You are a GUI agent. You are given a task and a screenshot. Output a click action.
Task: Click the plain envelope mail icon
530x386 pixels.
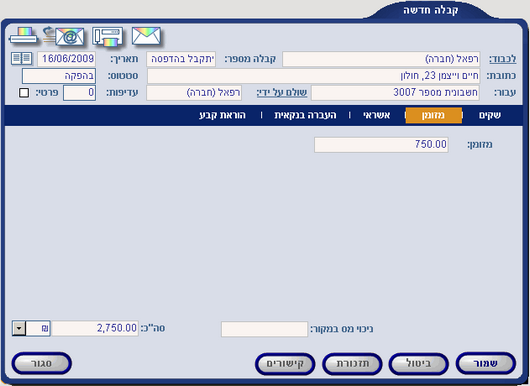click(146, 36)
